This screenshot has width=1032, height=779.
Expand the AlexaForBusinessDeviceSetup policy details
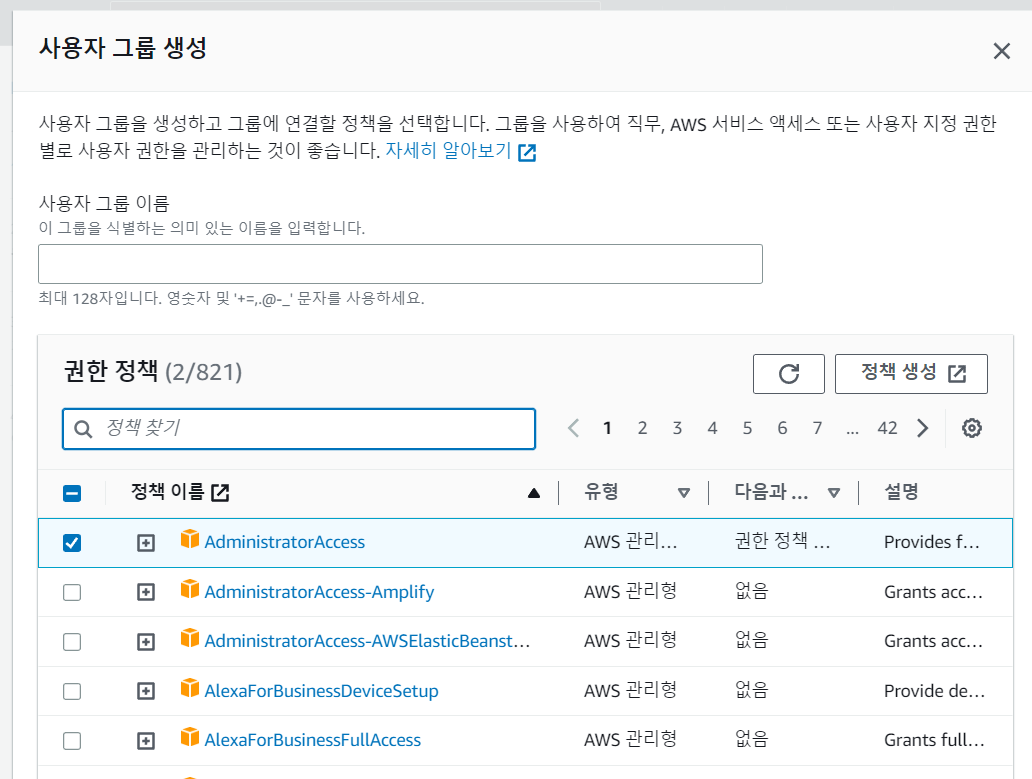[145, 691]
